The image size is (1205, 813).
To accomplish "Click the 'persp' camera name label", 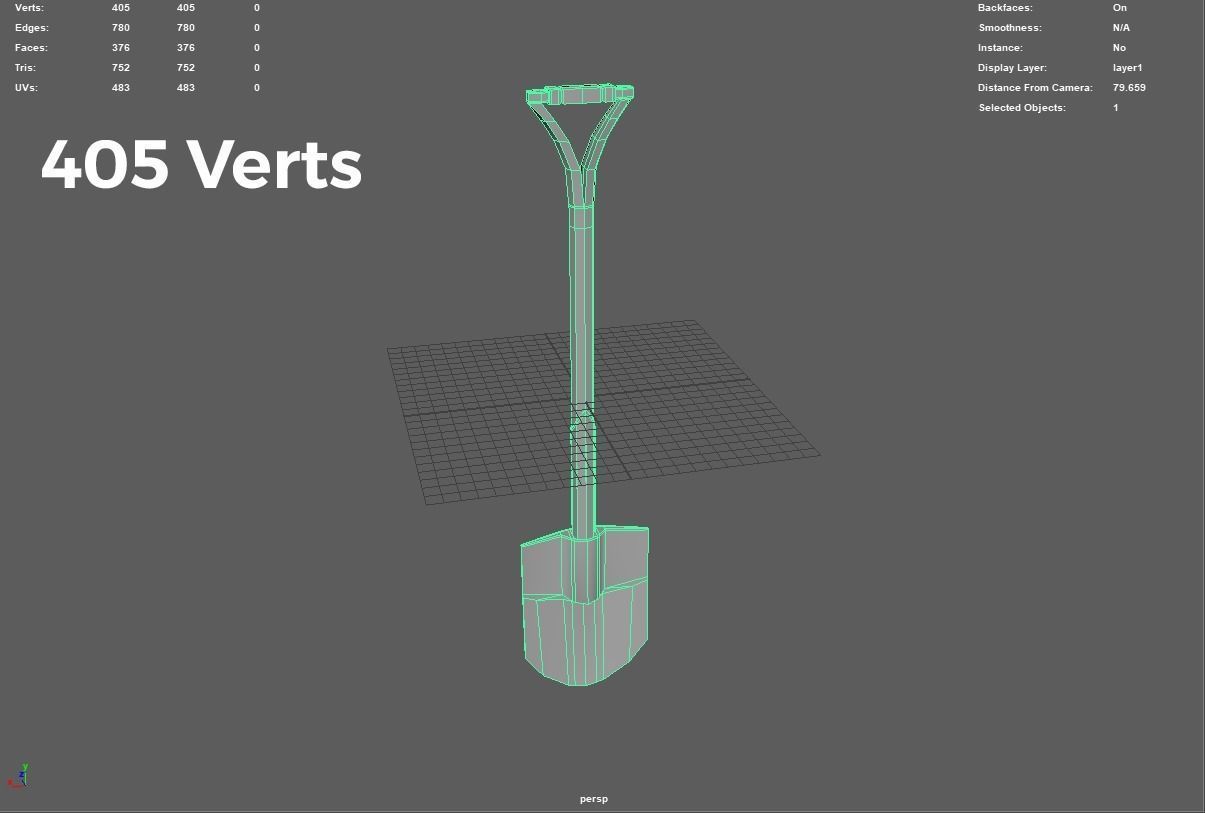I will click(x=594, y=799).
